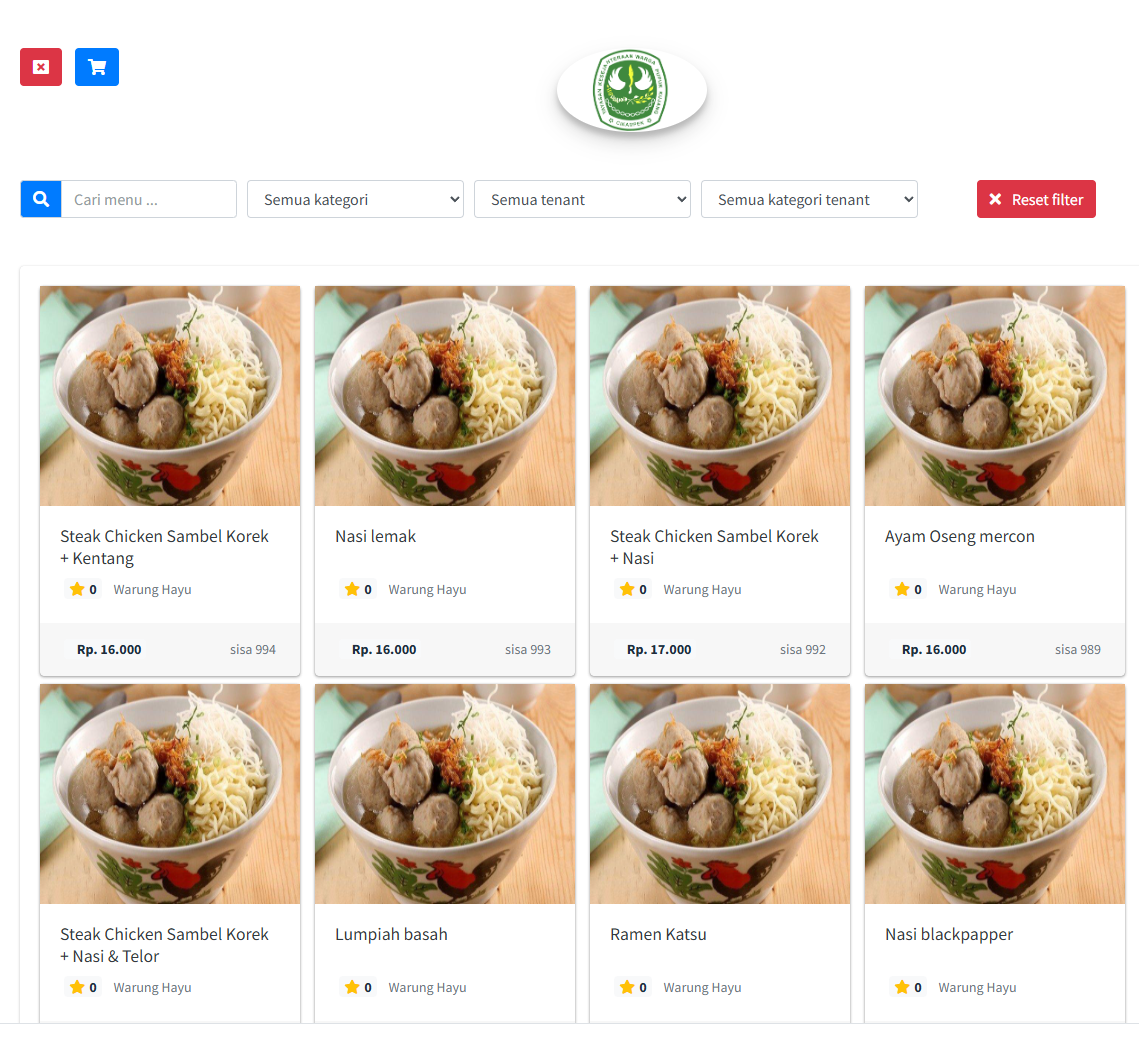This screenshot has height=1045, width=1139.
Task: Open the Semua tenant dropdown
Action: click(x=582, y=199)
